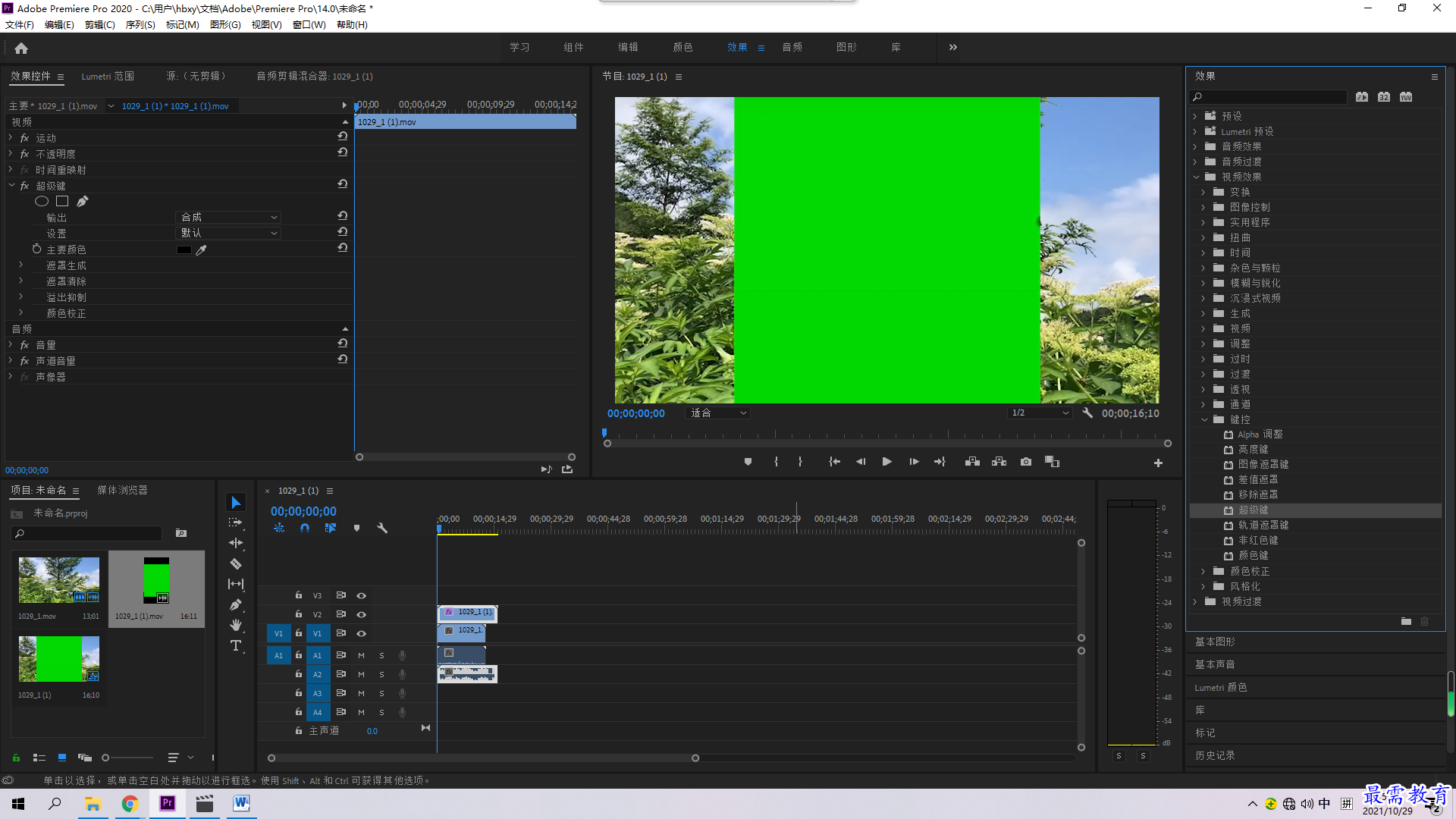Step back one frame
Screen dimensions: 1456x819
(861, 462)
